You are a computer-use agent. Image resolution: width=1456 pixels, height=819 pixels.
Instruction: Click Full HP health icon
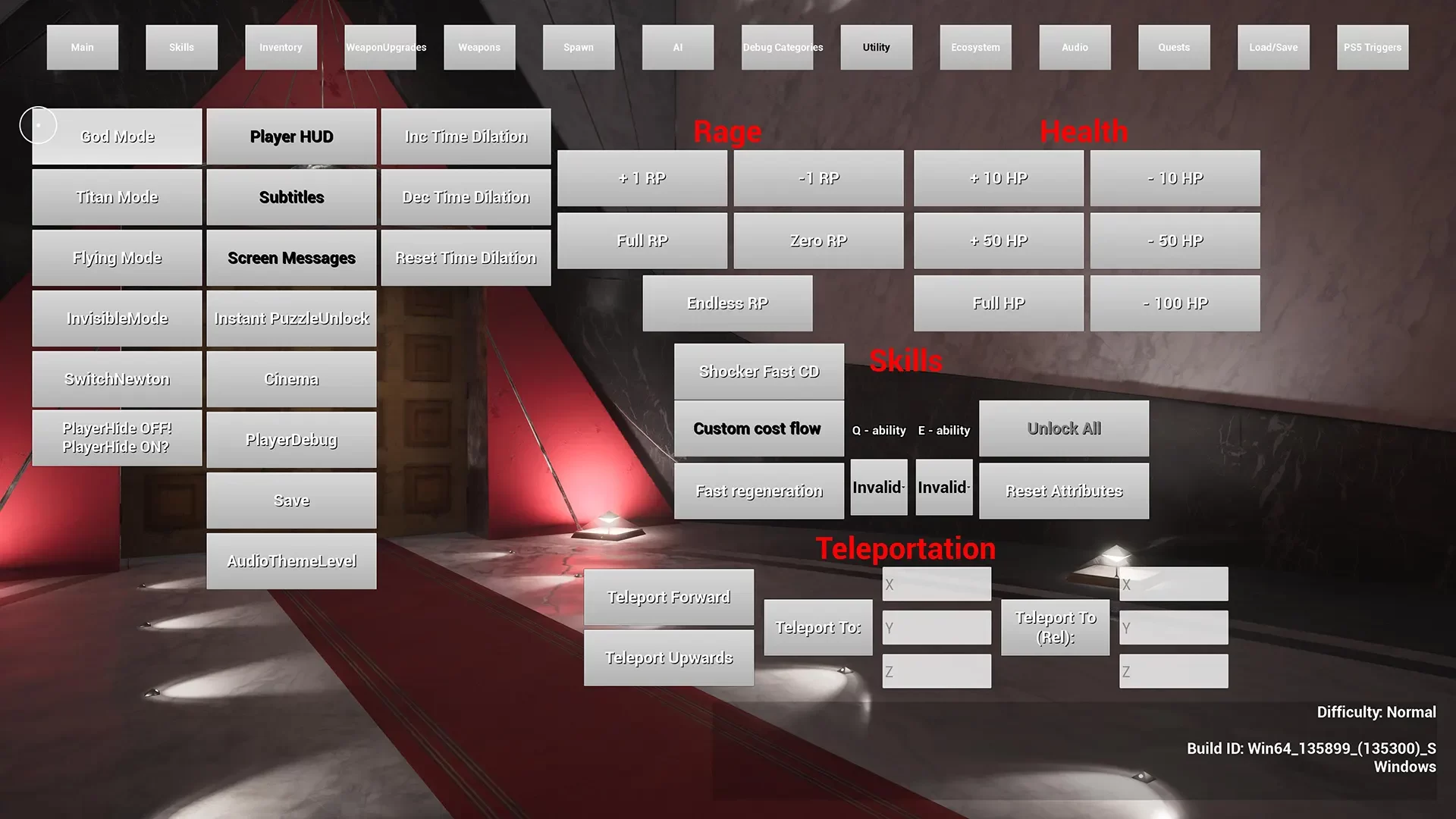coord(998,303)
